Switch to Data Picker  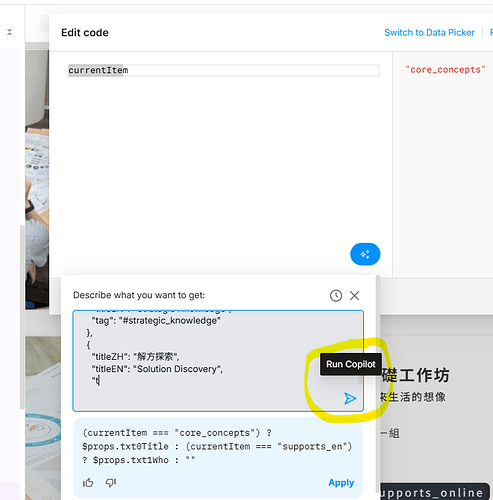[429, 32]
